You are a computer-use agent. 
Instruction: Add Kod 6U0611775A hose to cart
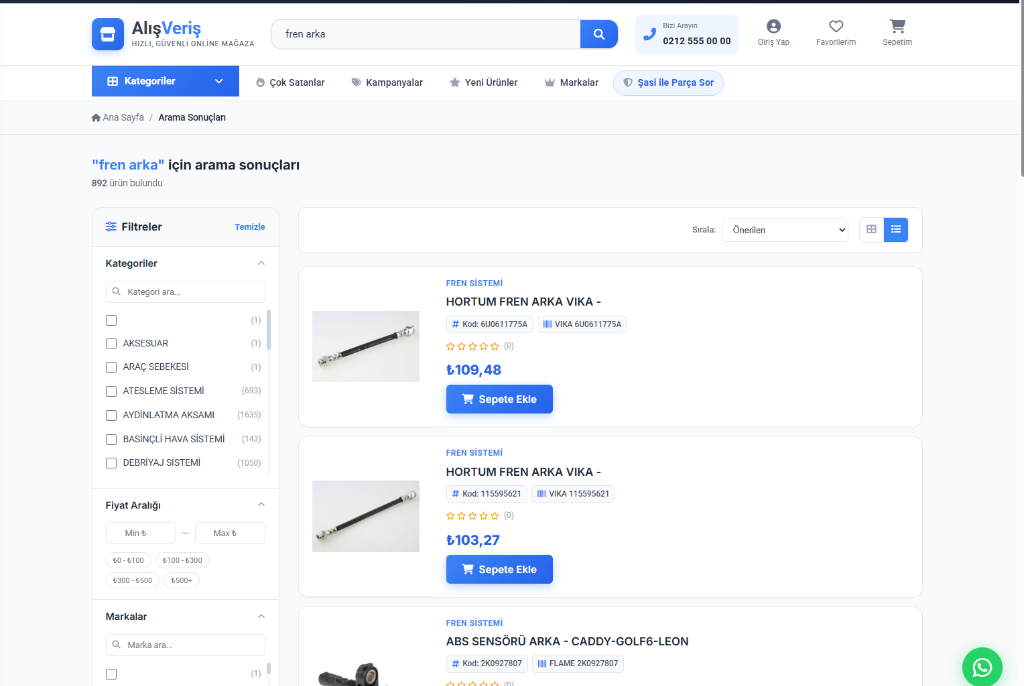(x=500, y=399)
